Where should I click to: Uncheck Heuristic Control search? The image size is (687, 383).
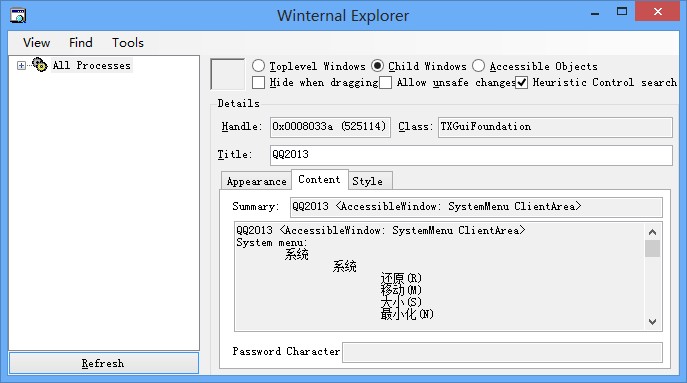[x=521, y=82]
